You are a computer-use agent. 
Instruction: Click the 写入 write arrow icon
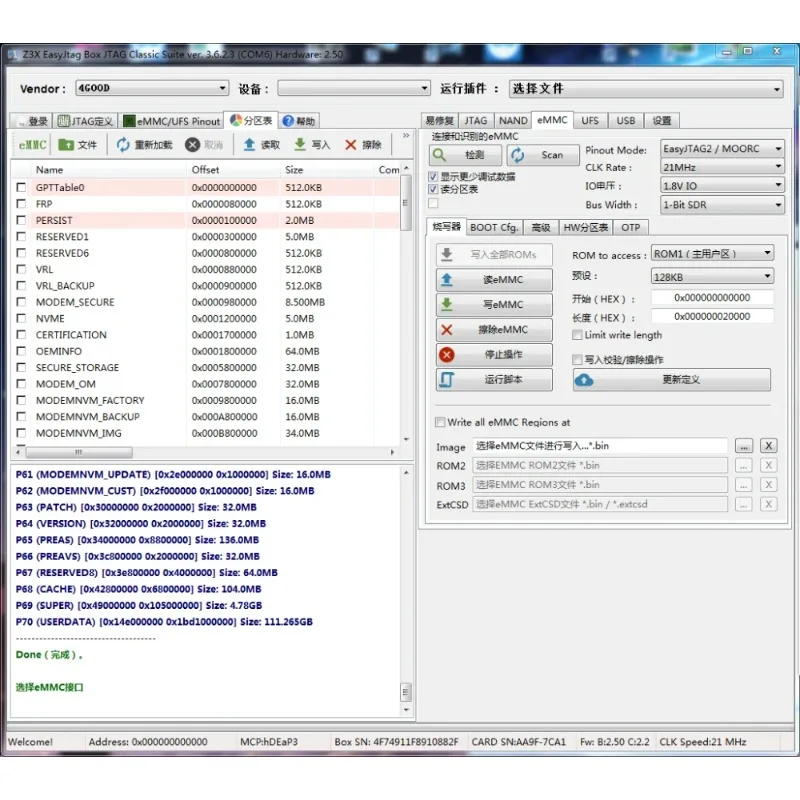coord(300,145)
